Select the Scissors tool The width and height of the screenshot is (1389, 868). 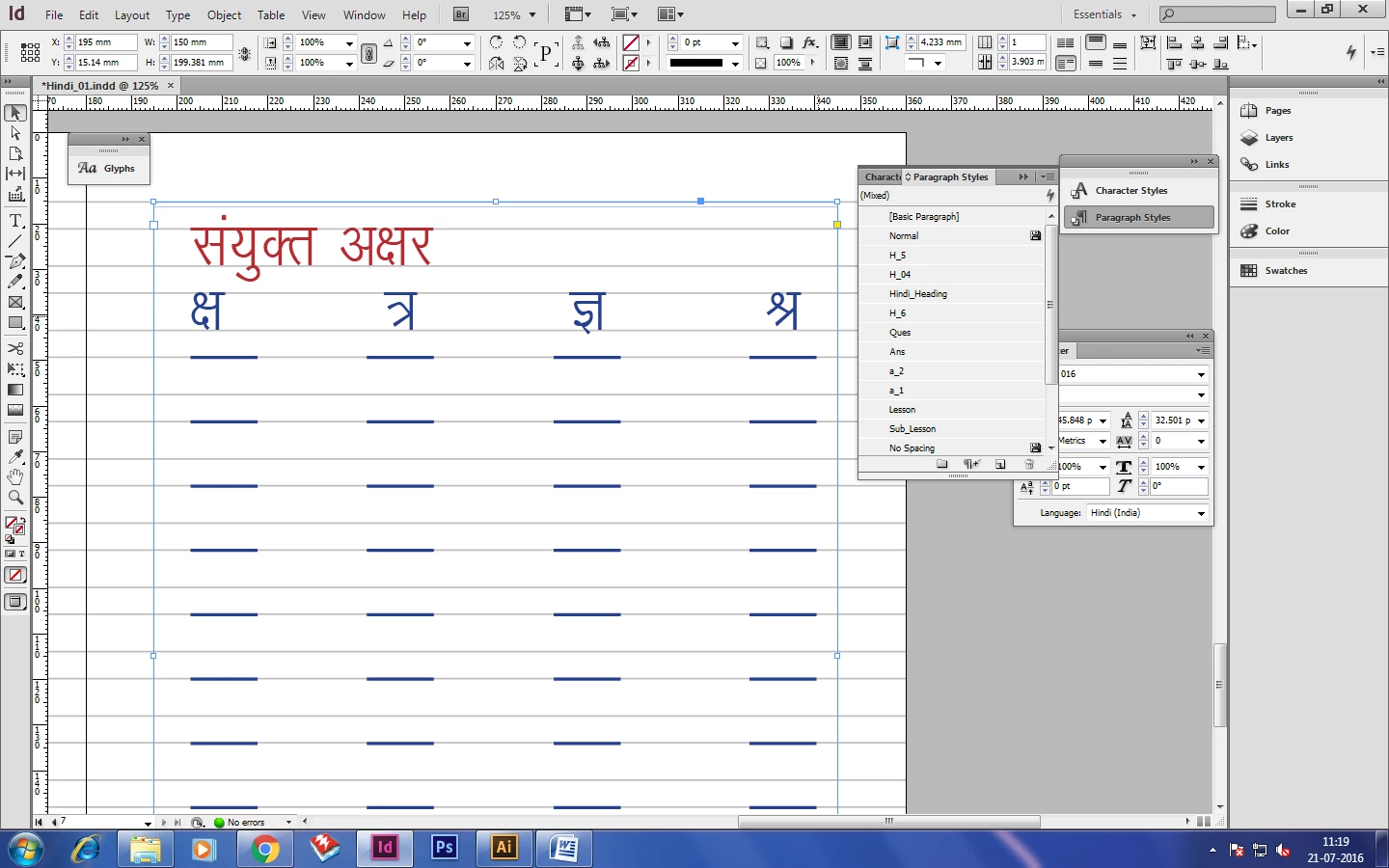click(x=15, y=349)
